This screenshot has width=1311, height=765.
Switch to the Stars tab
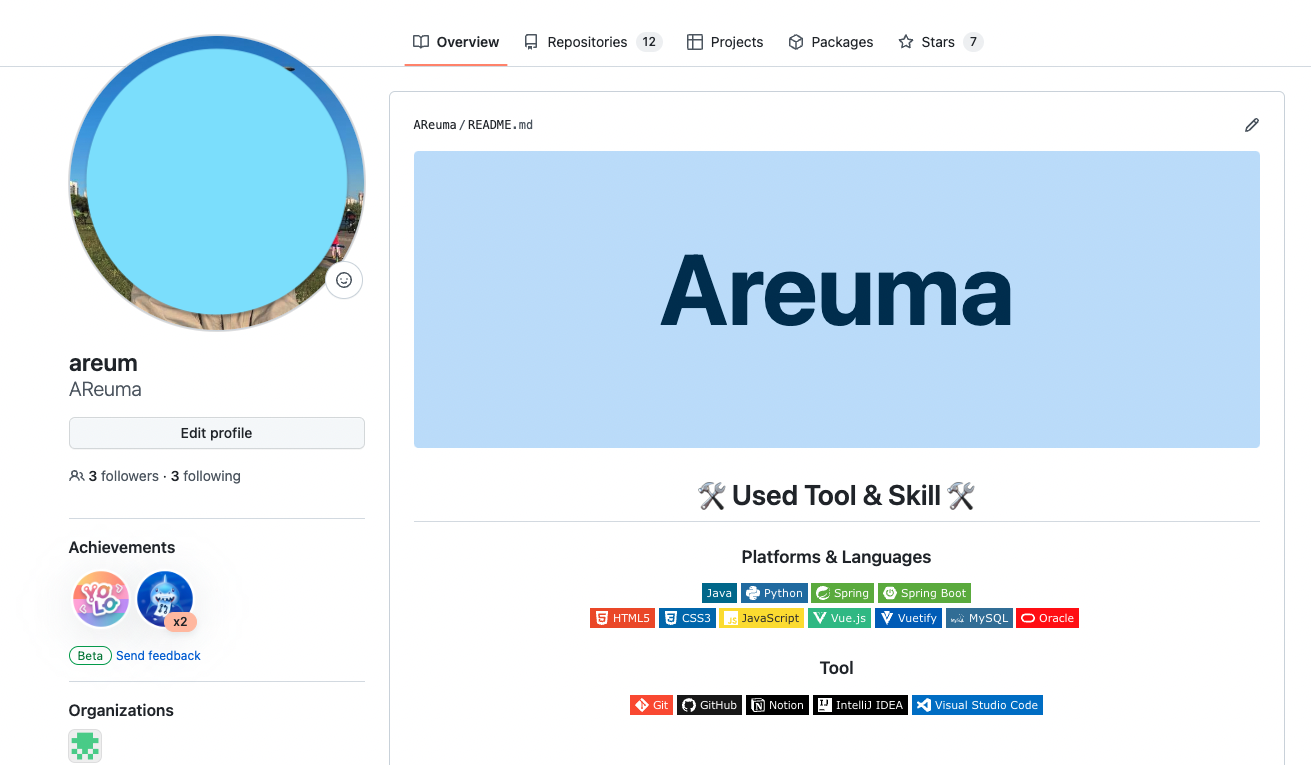(x=938, y=41)
